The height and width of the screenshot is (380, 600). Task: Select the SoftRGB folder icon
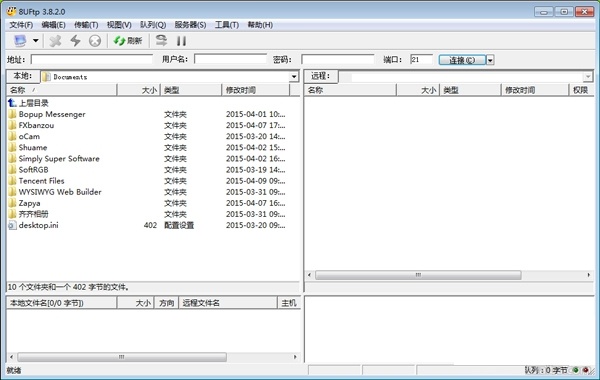pyautogui.click(x=13, y=170)
